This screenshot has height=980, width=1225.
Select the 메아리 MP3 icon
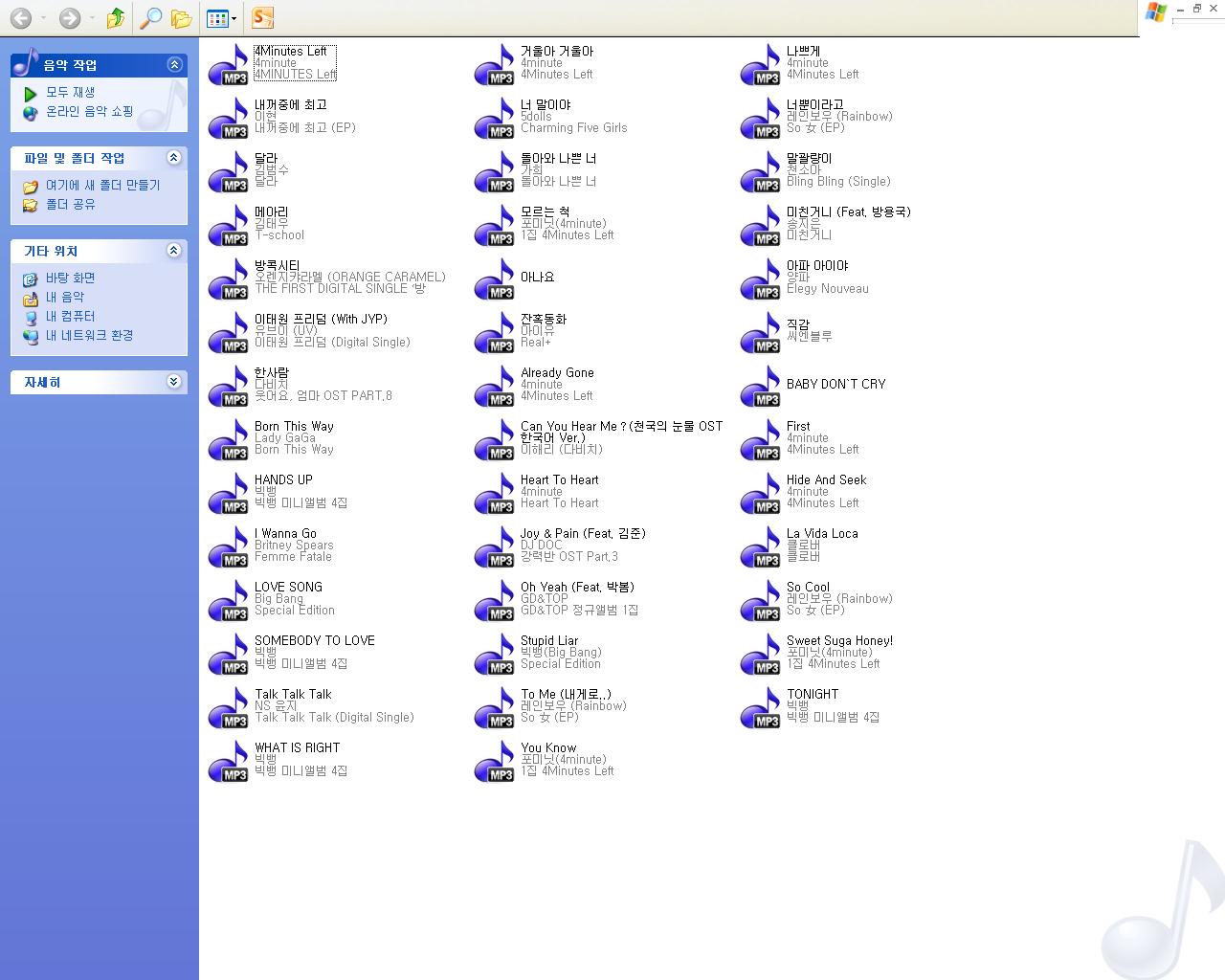[229, 225]
